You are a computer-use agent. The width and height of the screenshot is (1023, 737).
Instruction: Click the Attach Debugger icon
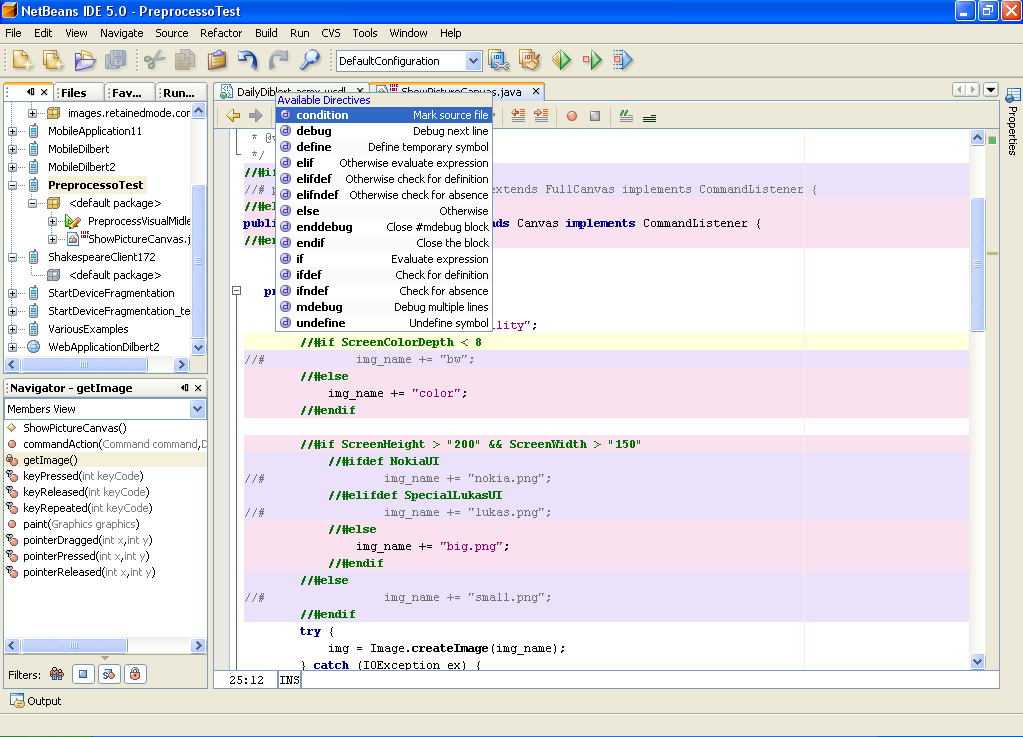coord(623,61)
